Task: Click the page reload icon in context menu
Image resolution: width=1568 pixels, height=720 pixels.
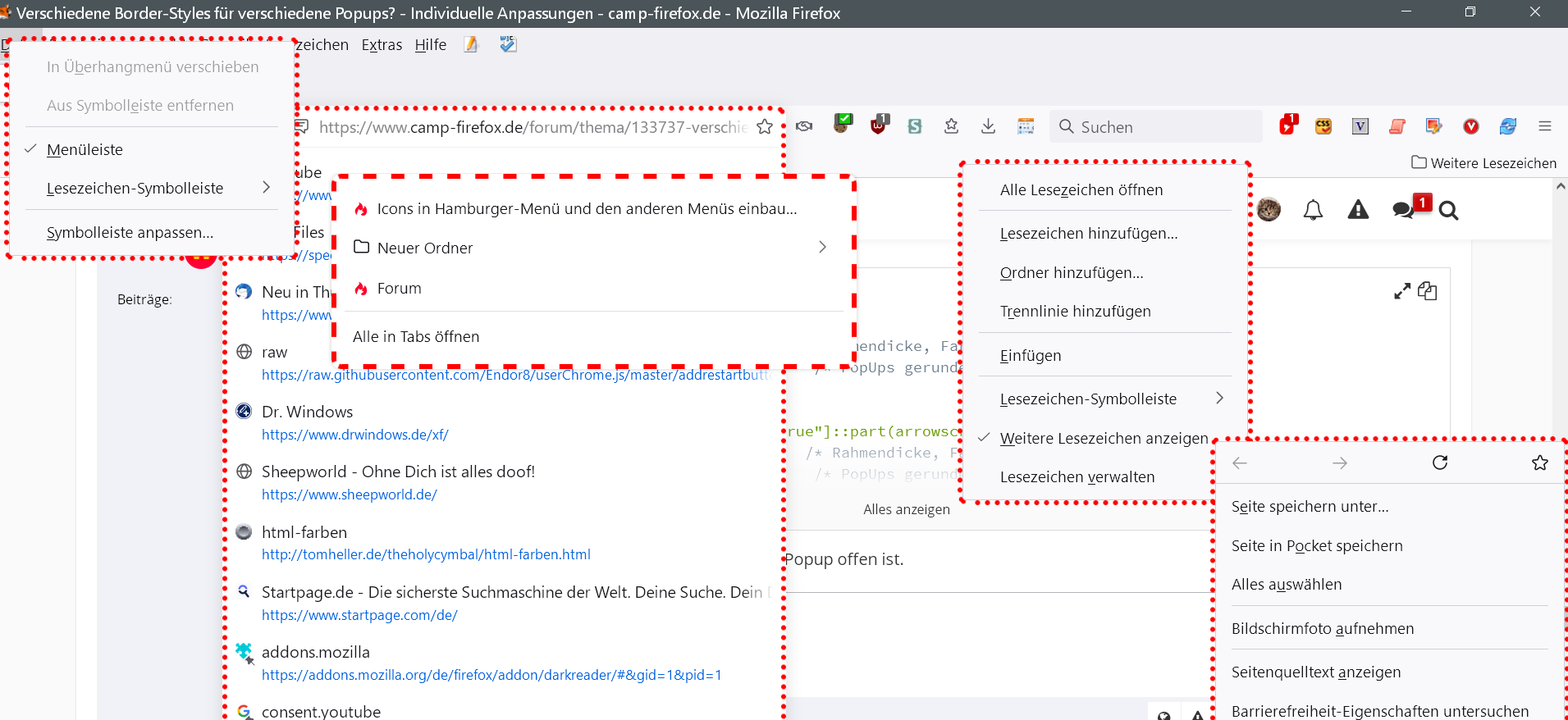Action: [1440, 463]
